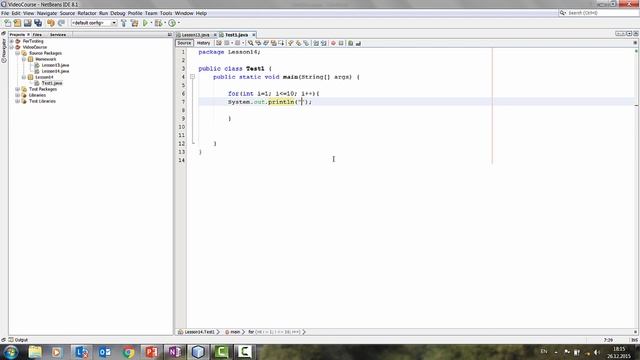Open Chrome from the Windows taskbar
Viewport: 640px width, 360px height.
128,352
